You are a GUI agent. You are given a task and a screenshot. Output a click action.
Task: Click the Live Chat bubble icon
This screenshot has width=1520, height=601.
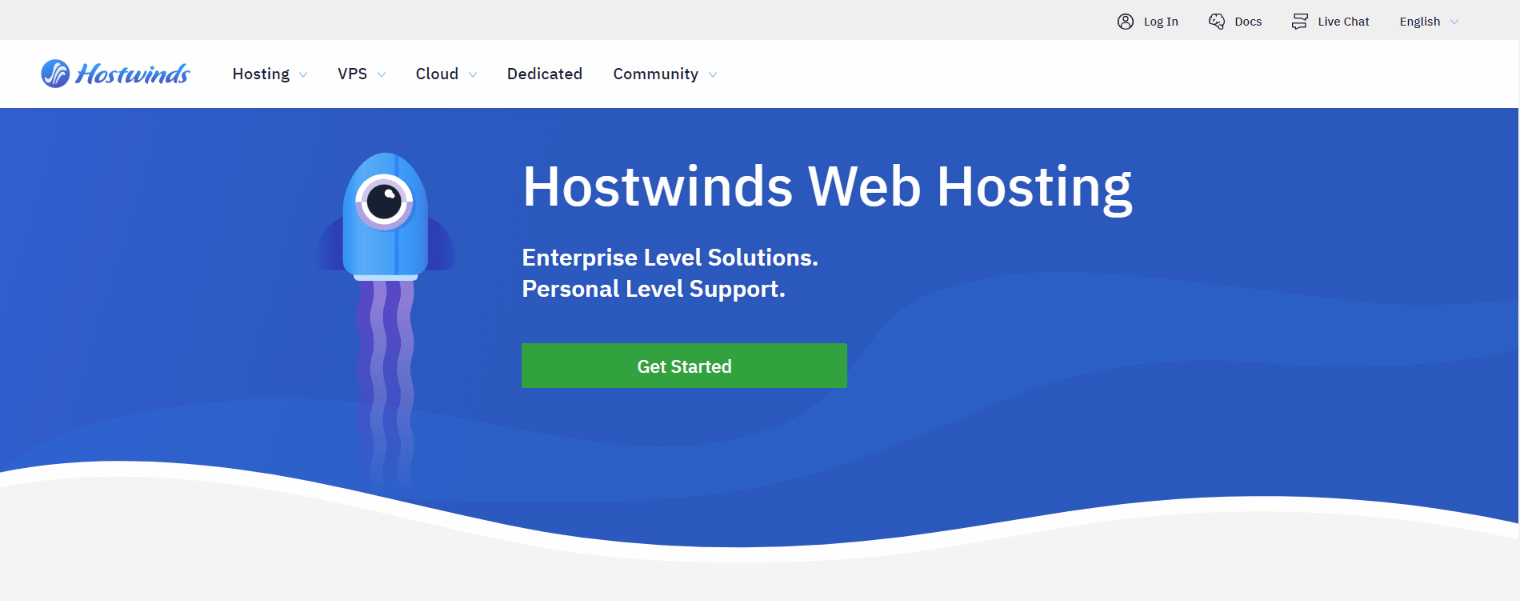click(1300, 21)
